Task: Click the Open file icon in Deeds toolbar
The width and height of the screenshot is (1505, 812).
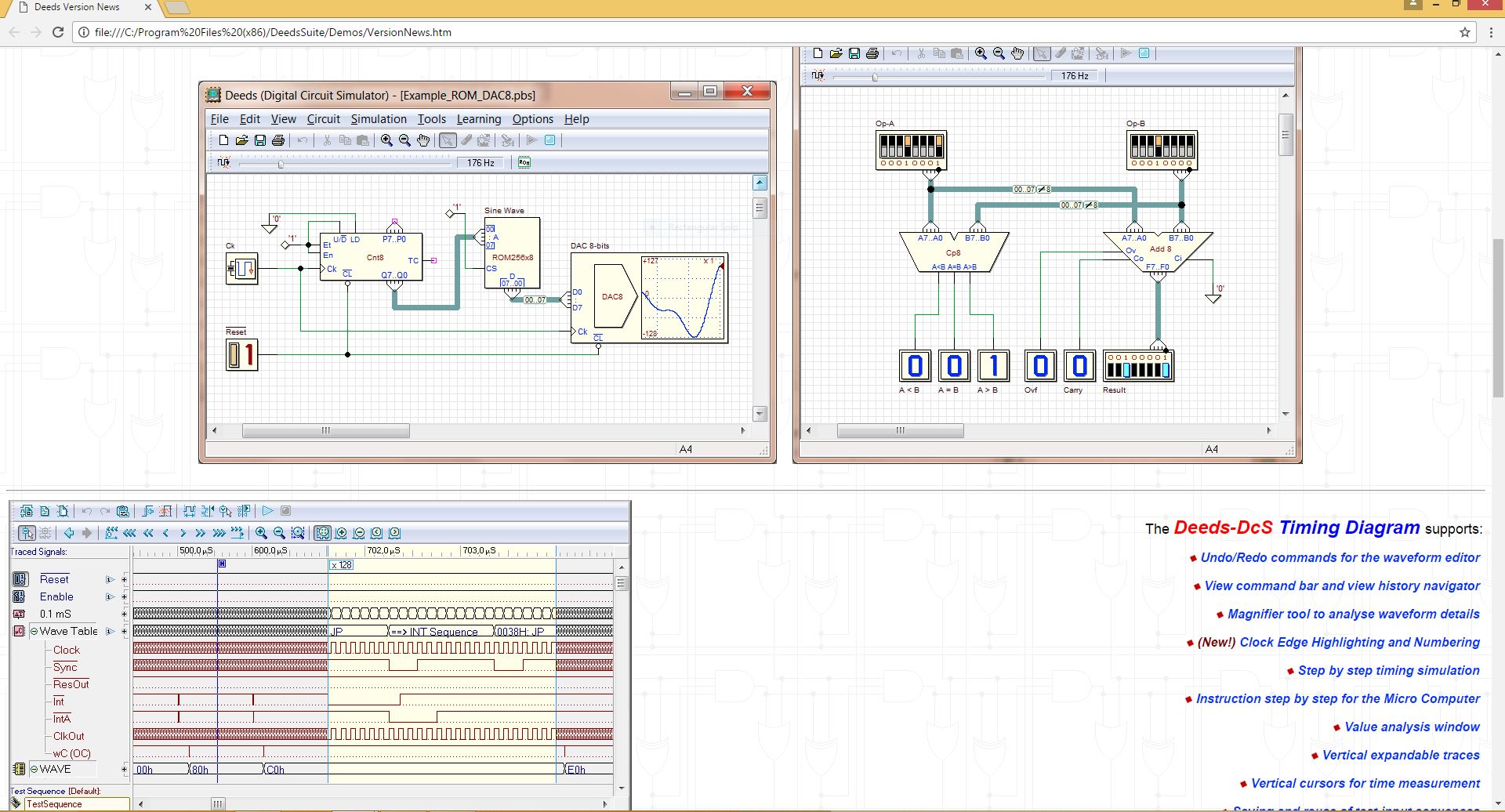Action: [x=241, y=140]
